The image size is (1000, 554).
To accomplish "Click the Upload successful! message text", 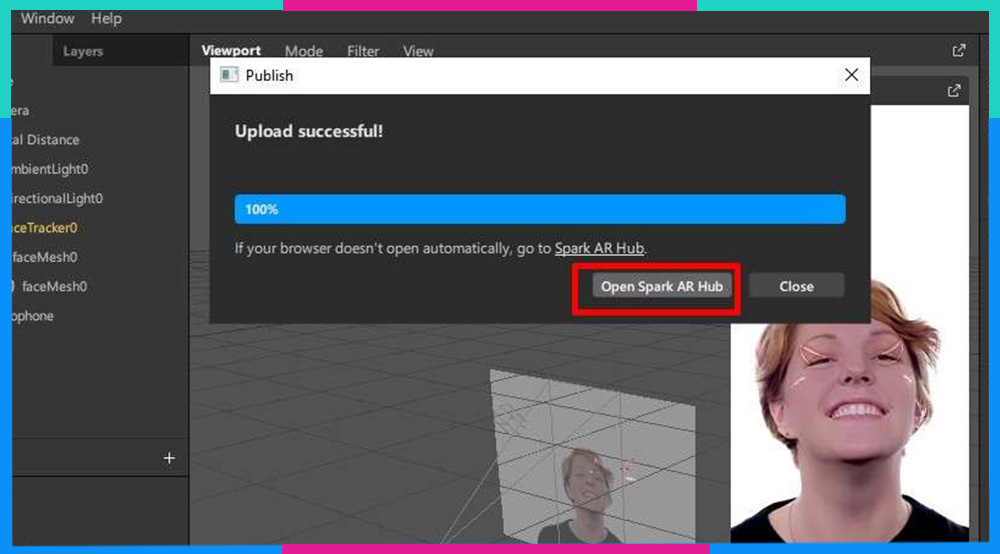I will [x=309, y=131].
